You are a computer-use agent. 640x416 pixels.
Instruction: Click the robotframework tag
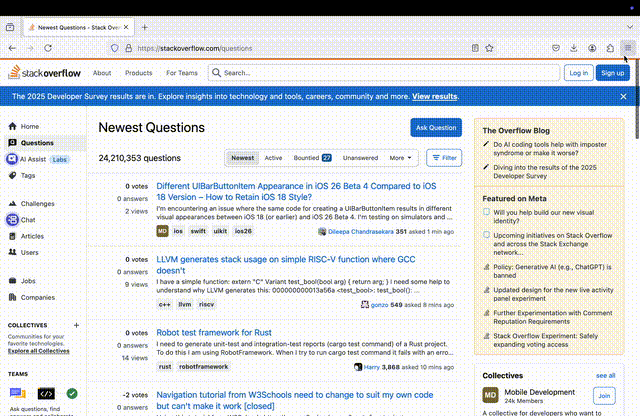(x=203, y=367)
